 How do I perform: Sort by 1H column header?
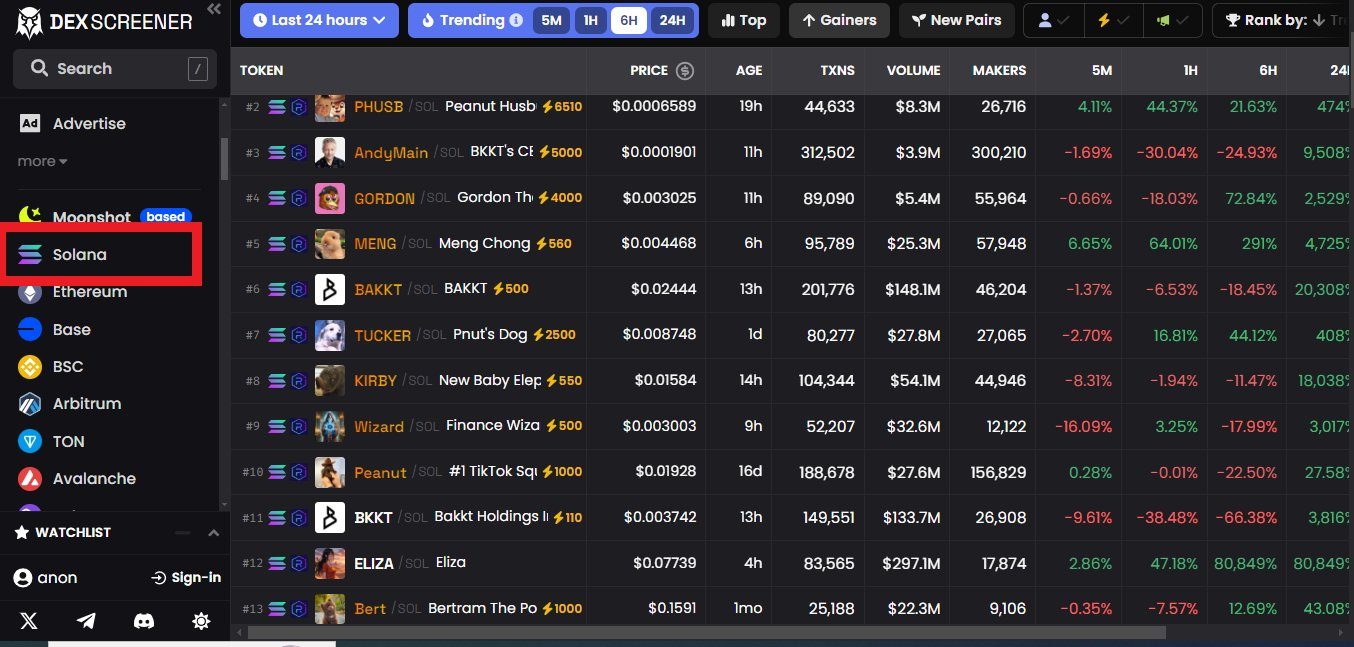click(1188, 71)
